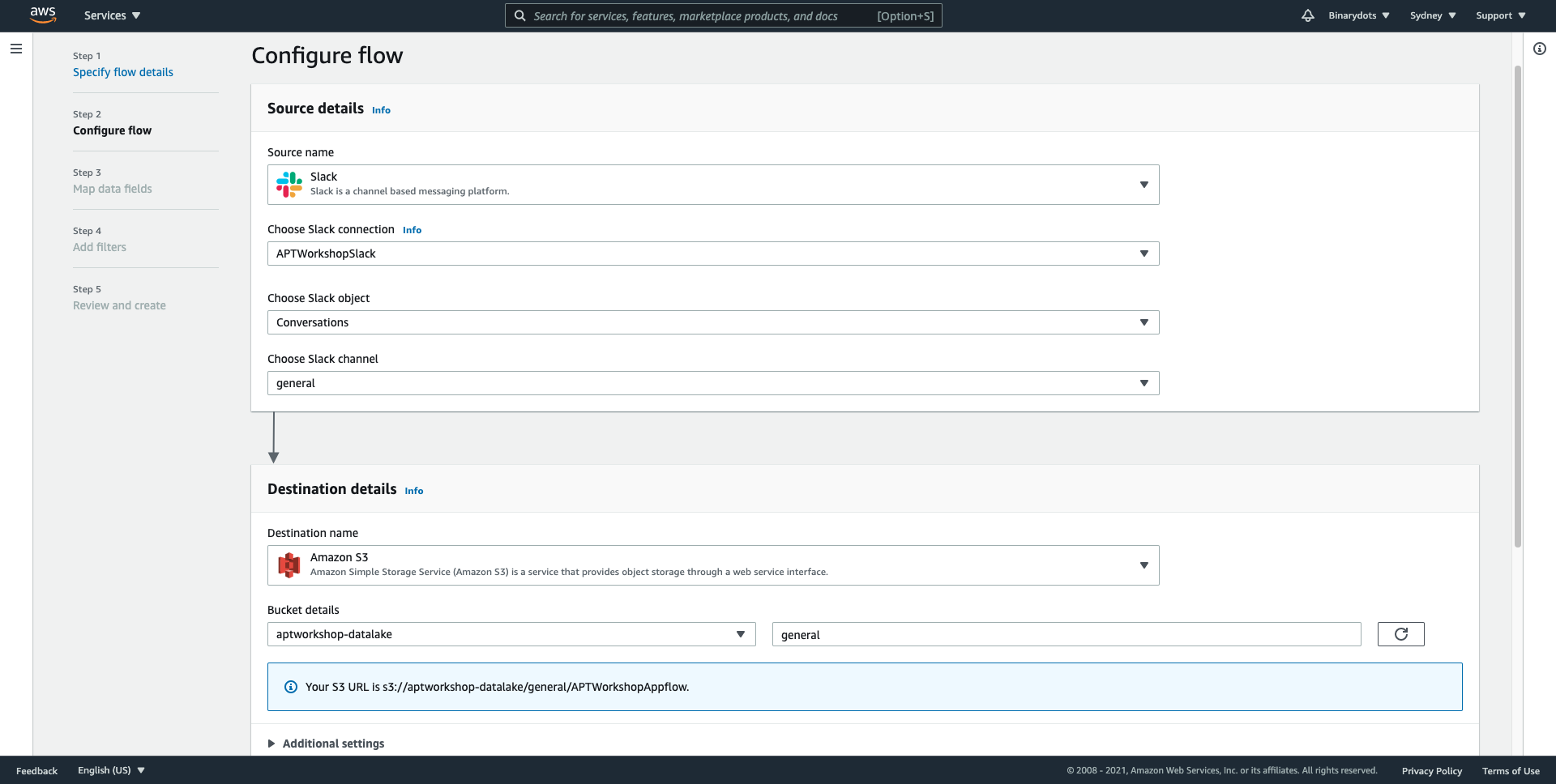Click Info link beside Source details
Viewport: 1556px width, 784px height.
point(381,110)
